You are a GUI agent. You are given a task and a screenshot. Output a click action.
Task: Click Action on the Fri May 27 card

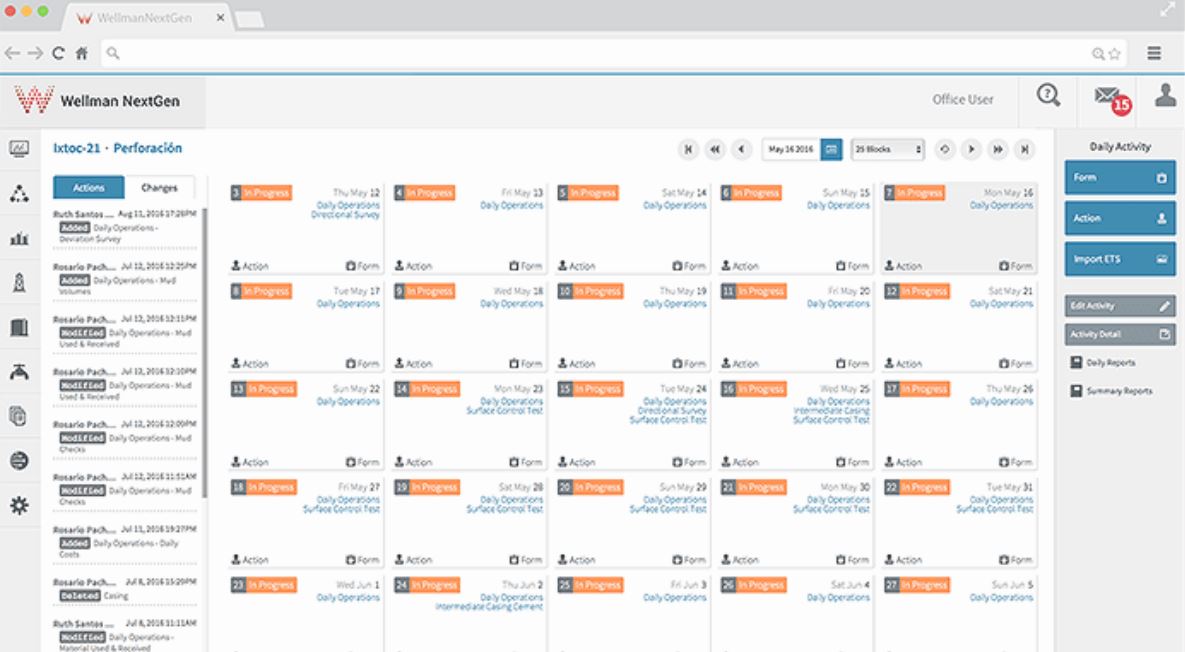(x=250, y=560)
